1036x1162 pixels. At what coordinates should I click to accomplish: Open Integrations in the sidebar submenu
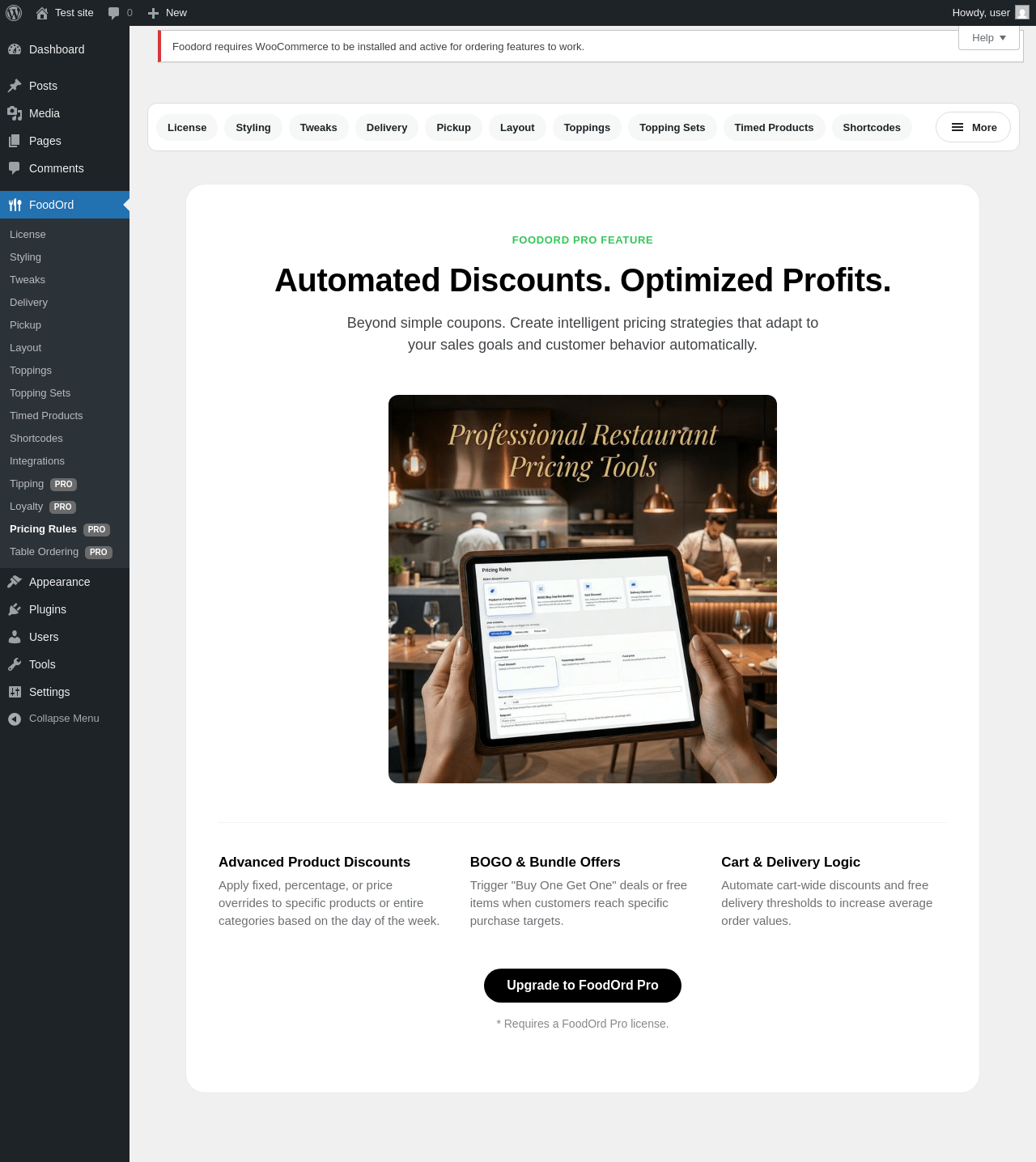pyautogui.click(x=65, y=461)
